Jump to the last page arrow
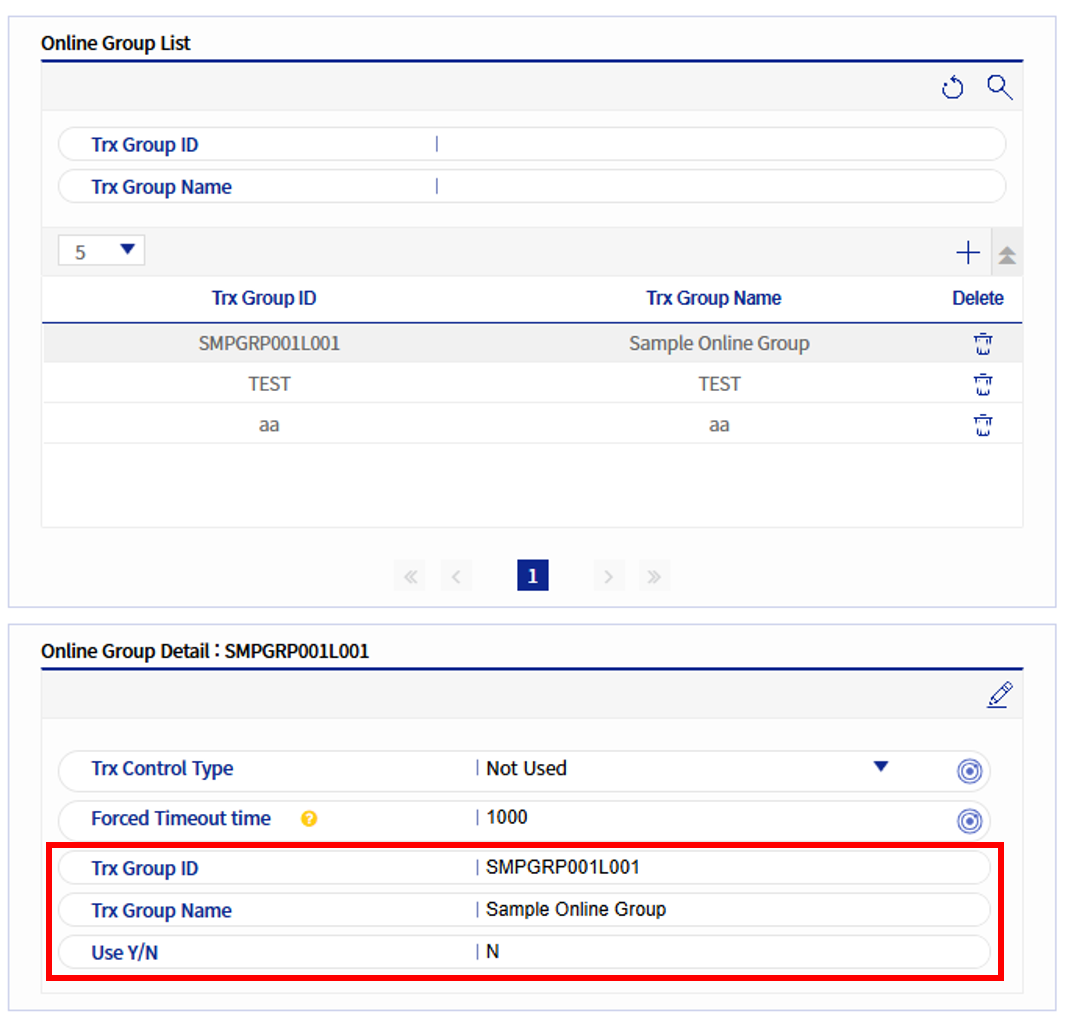The width and height of the screenshot is (1066, 1019). click(654, 576)
